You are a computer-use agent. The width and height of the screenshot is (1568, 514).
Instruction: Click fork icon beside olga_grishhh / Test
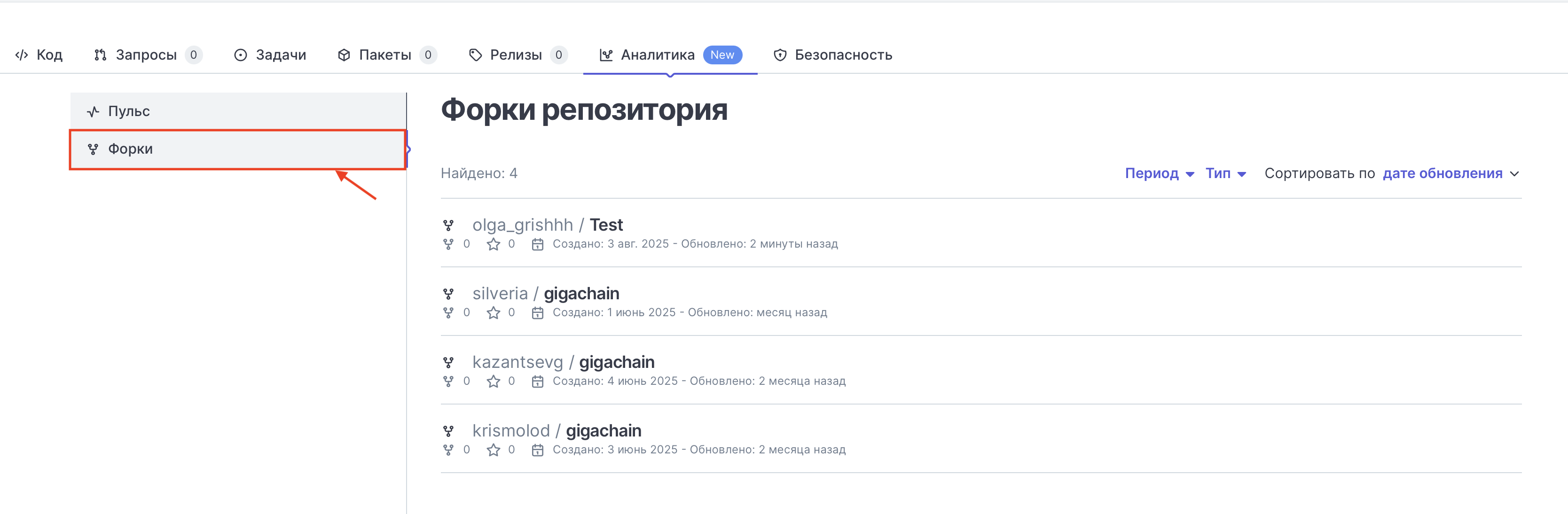pyautogui.click(x=448, y=226)
